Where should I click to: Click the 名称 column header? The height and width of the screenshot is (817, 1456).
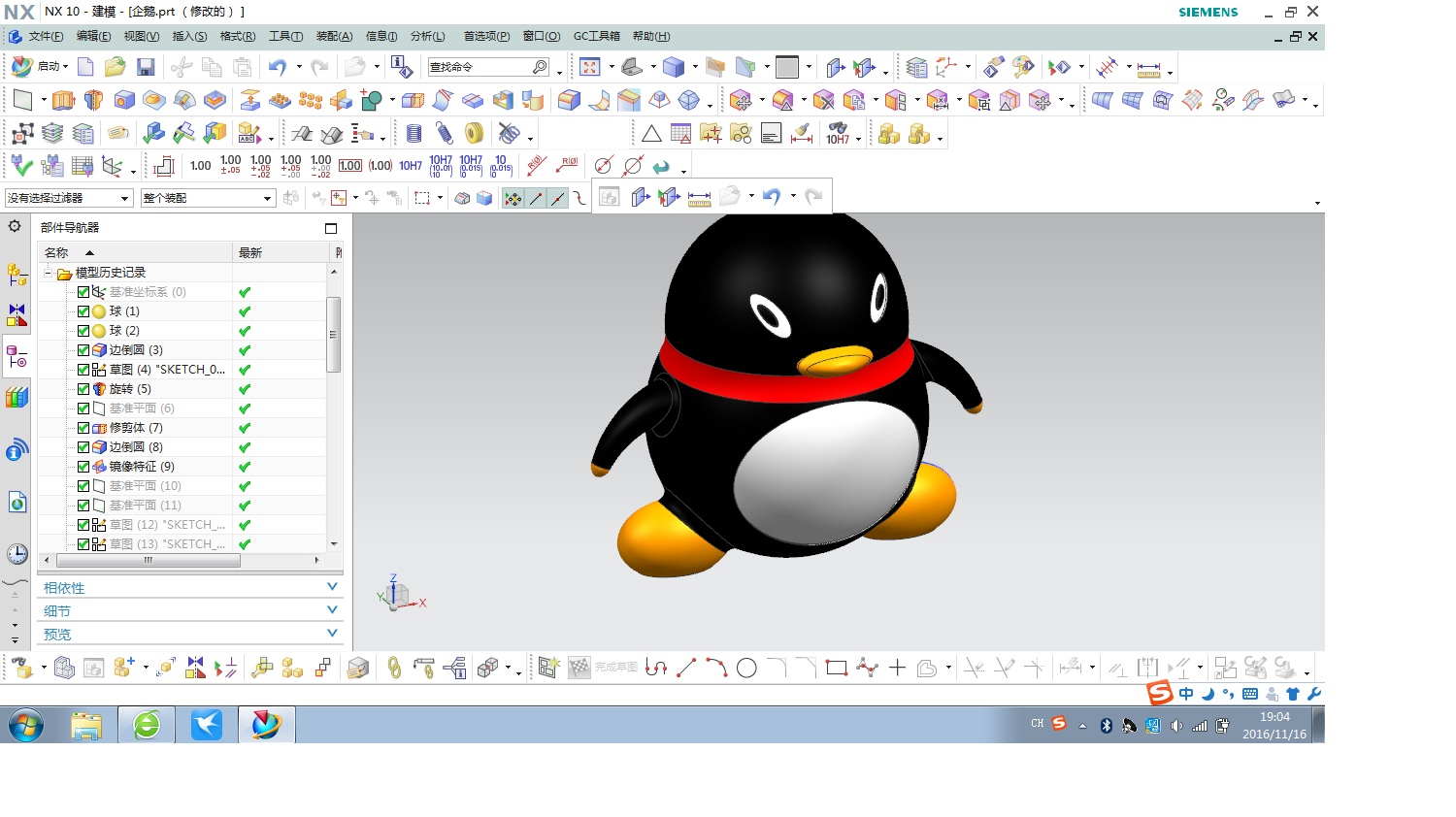(136, 252)
